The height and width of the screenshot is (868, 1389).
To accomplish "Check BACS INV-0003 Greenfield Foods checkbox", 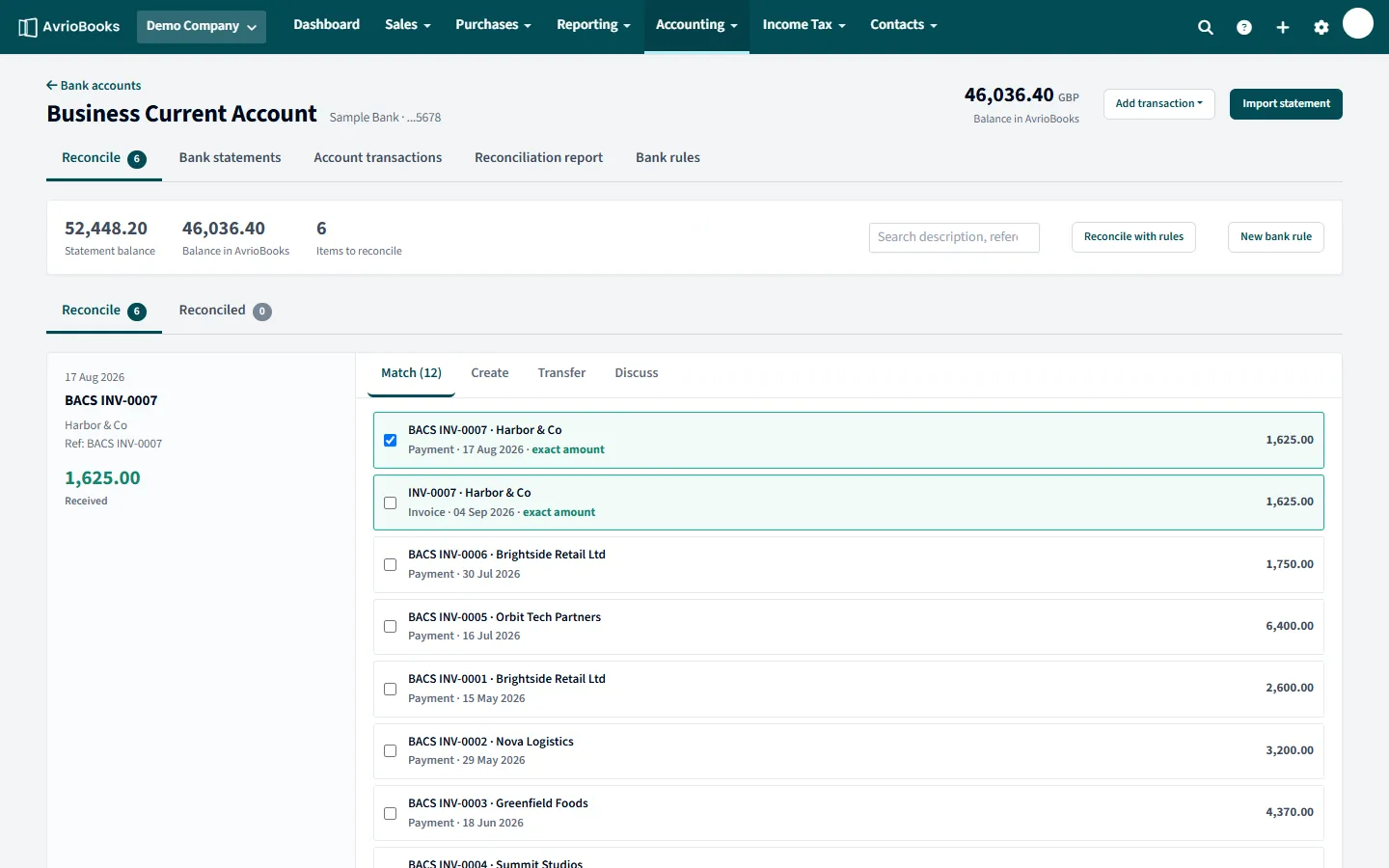I will coord(390,813).
